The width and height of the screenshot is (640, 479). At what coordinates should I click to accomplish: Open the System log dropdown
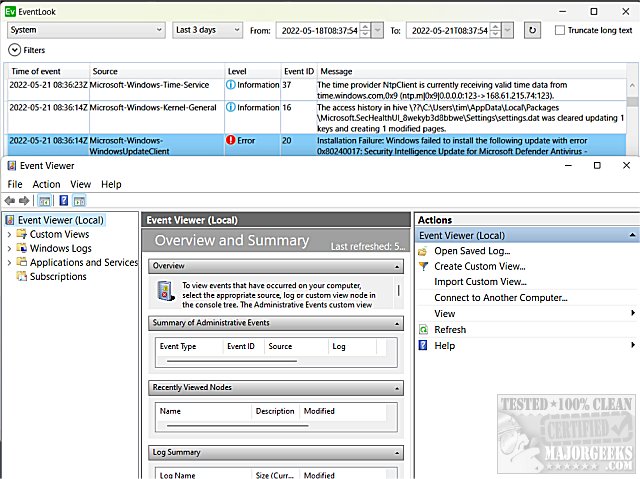tap(86, 31)
